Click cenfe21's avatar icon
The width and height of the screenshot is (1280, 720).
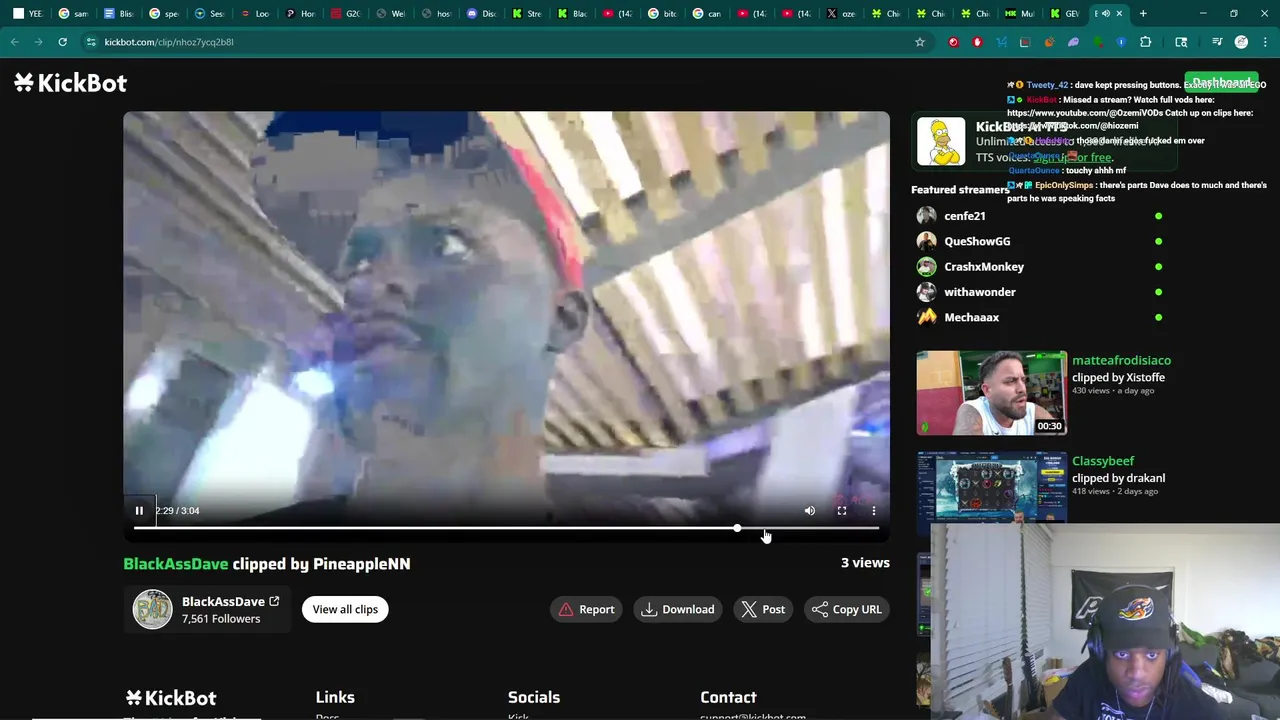pos(927,216)
